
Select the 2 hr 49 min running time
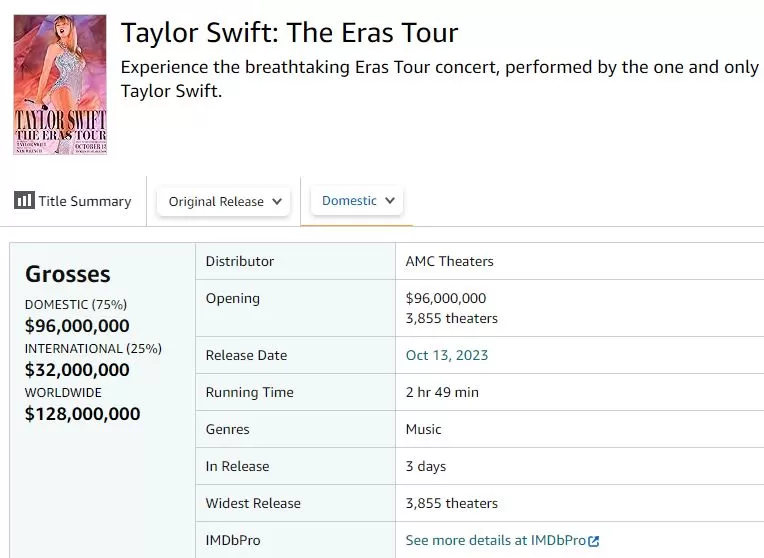(442, 392)
